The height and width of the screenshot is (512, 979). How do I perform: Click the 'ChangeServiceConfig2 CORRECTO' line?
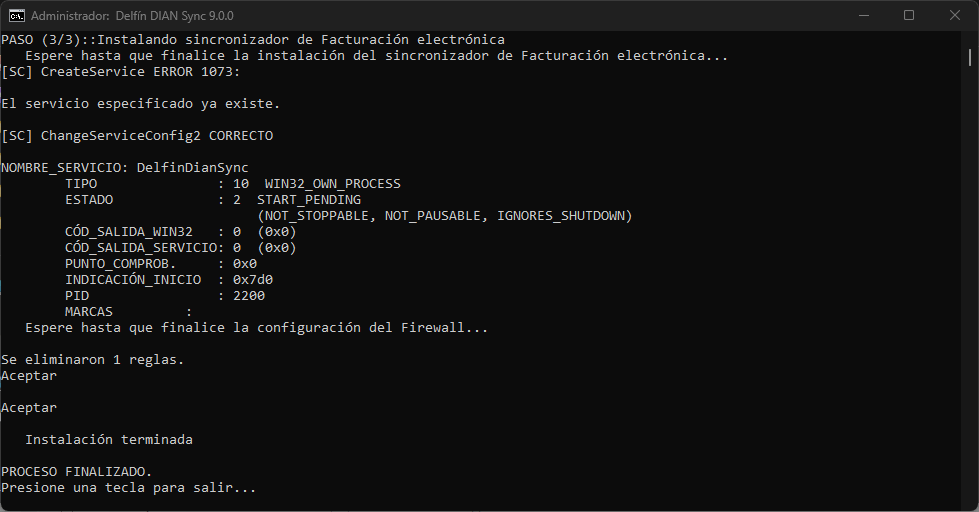[x=137, y=135]
